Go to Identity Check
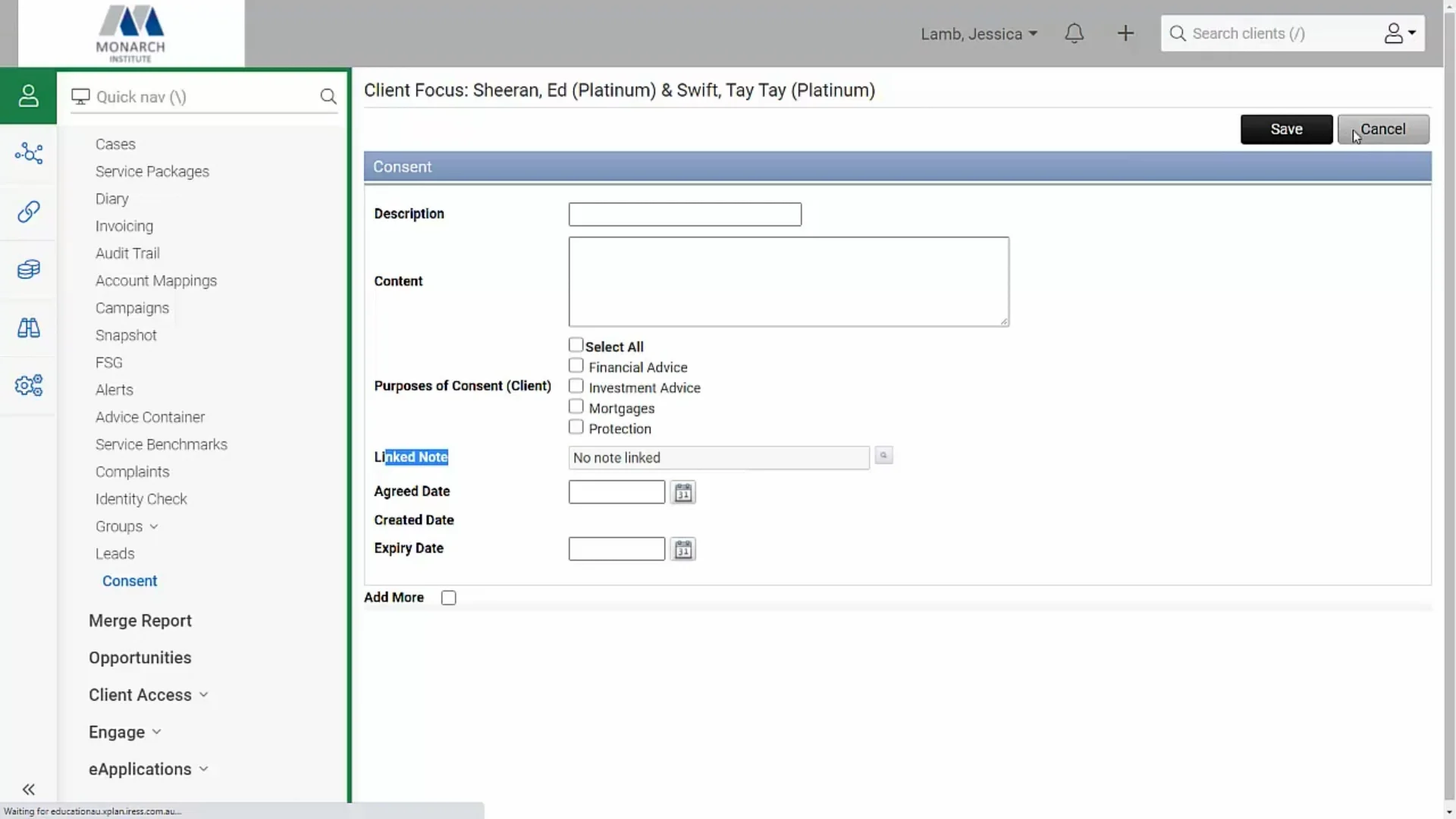 [x=141, y=499]
